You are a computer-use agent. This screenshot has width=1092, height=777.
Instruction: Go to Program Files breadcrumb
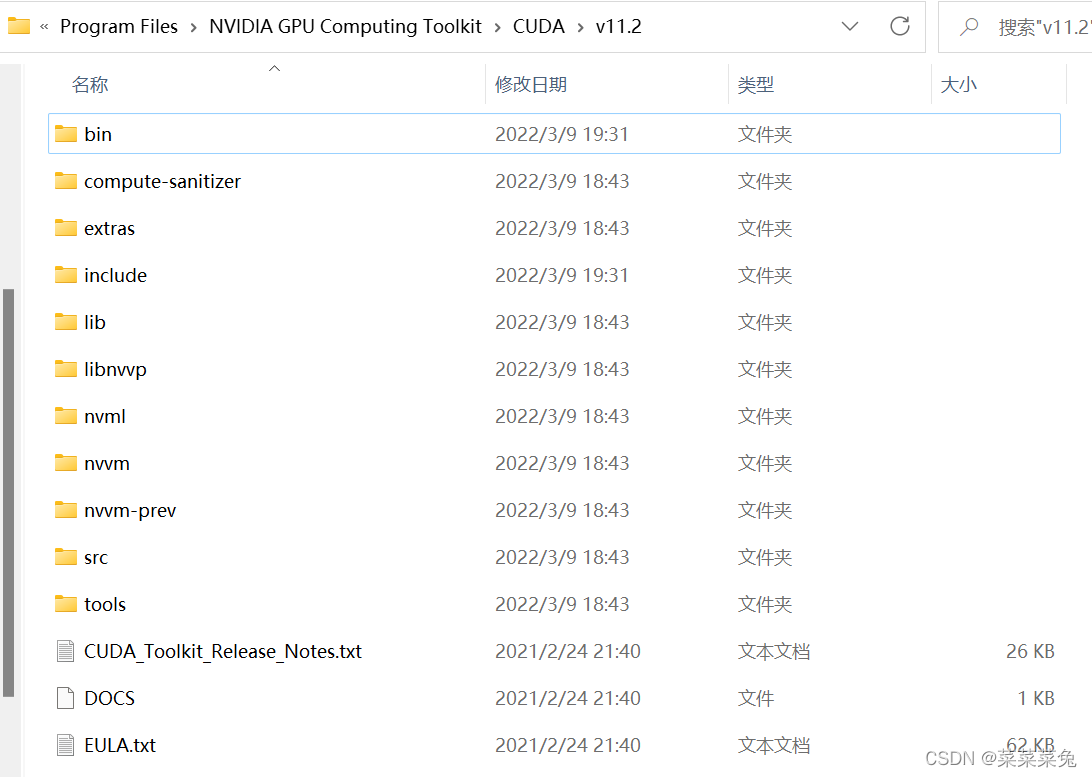[x=119, y=26]
